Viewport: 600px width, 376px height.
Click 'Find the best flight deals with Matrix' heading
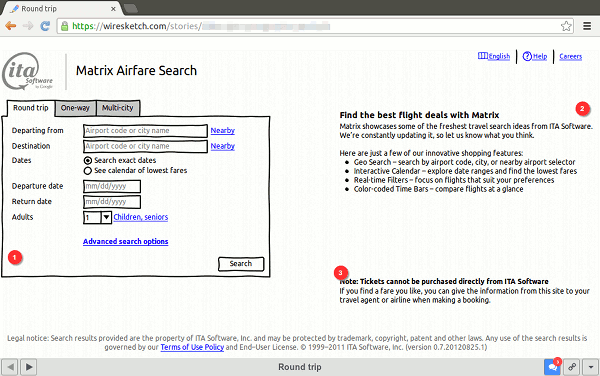coord(419,115)
